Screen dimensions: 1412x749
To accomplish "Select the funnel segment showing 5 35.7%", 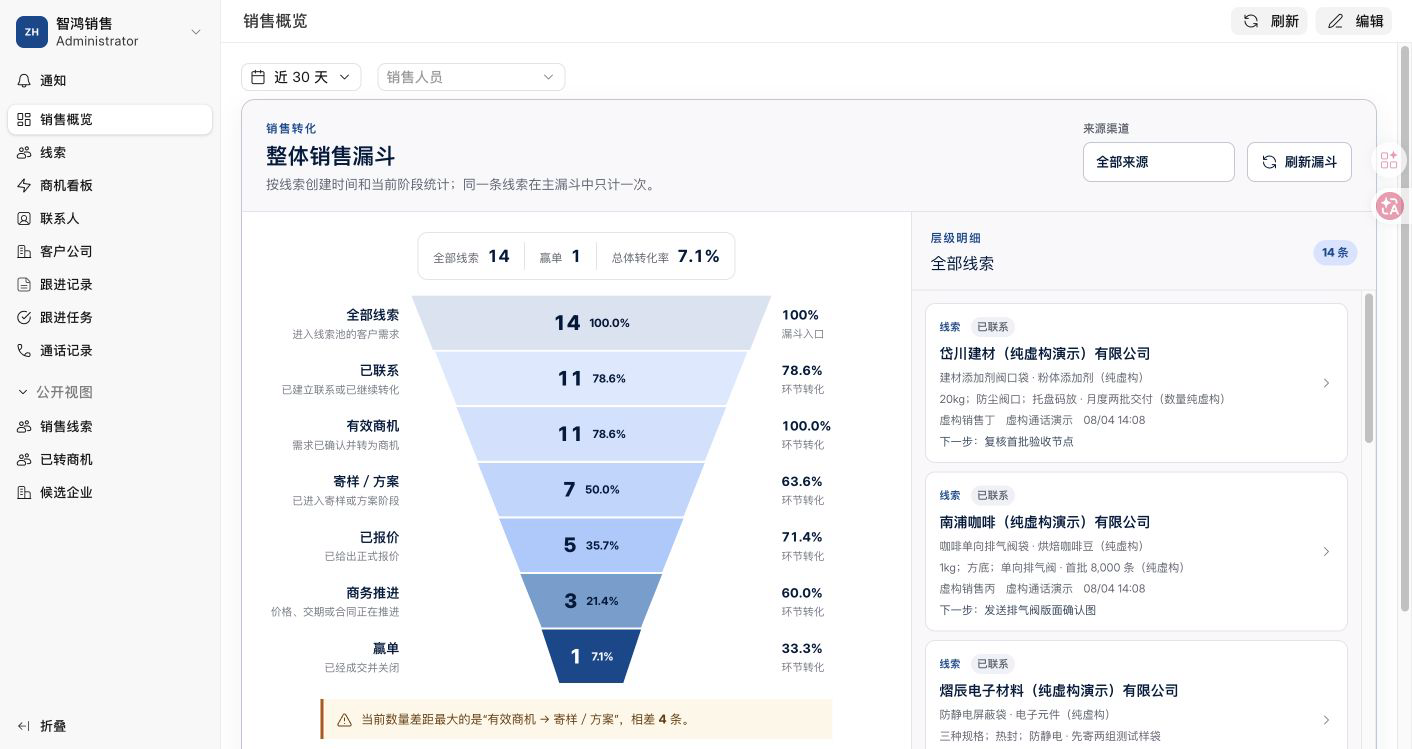I will coord(591,545).
